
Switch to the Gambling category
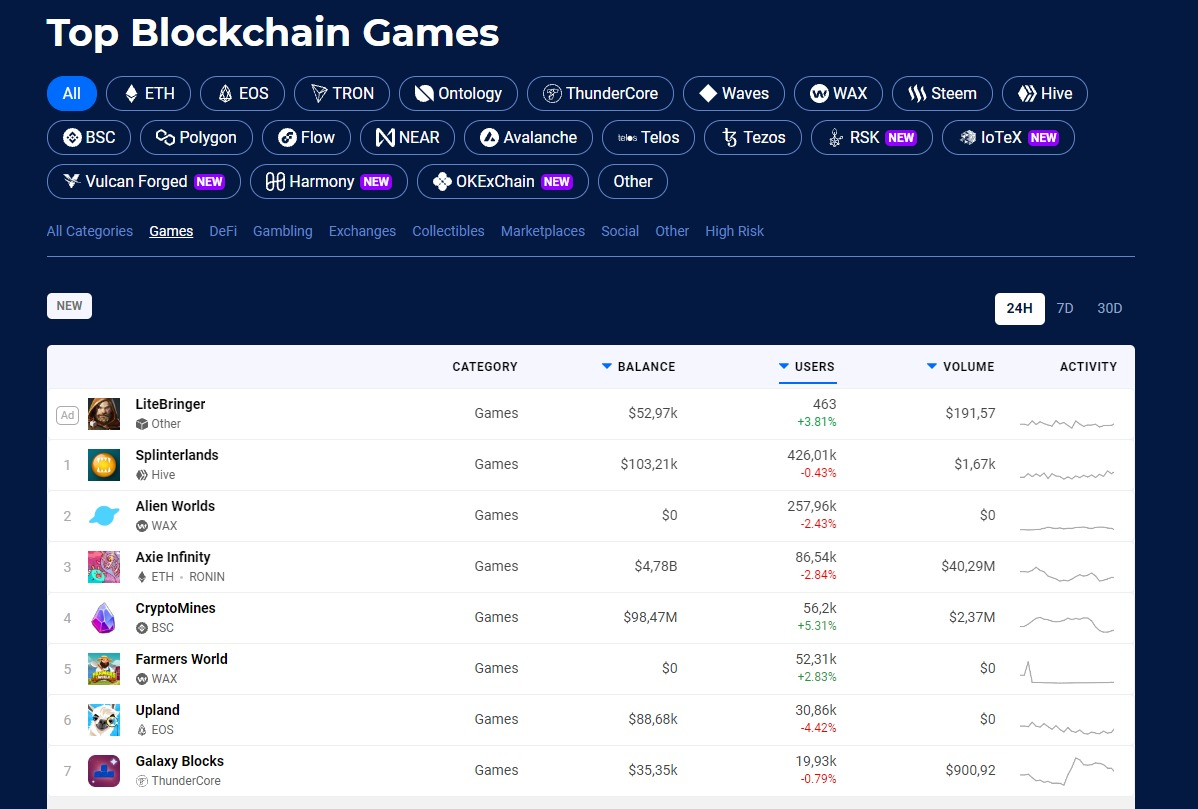(x=283, y=231)
